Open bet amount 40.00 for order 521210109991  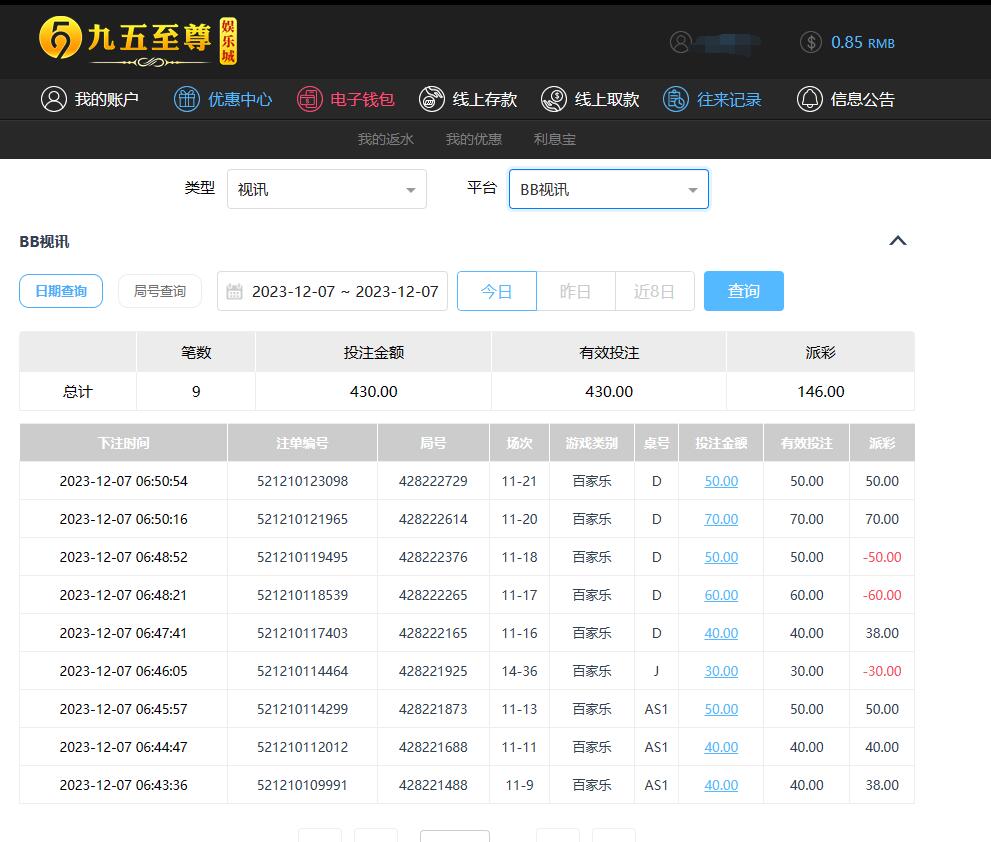[x=721, y=784]
